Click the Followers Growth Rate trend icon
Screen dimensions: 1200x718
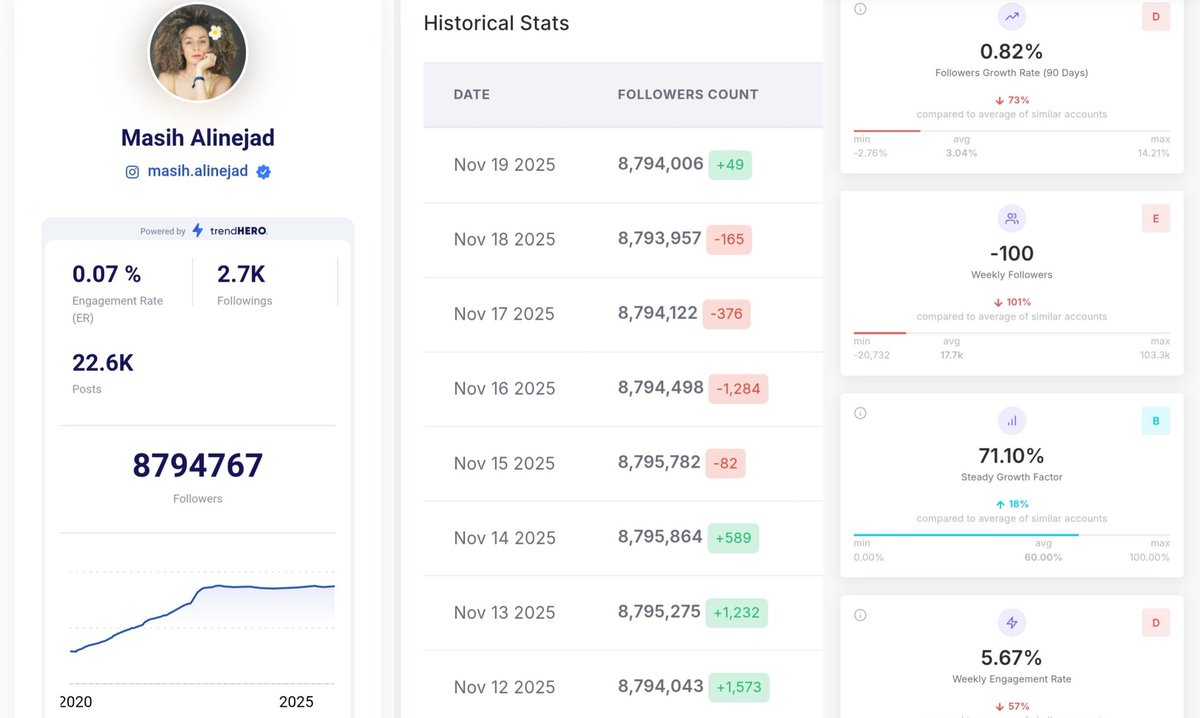click(x=1011, y=16)
